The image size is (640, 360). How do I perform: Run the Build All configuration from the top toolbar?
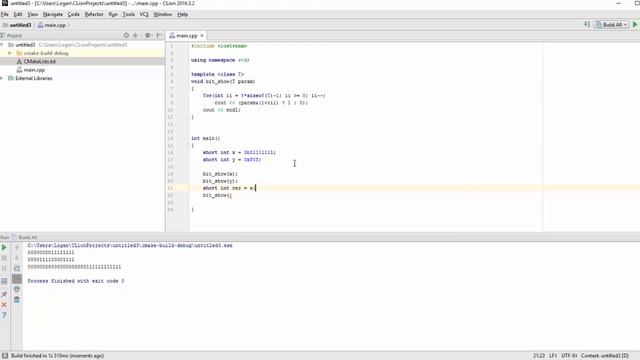635,25
